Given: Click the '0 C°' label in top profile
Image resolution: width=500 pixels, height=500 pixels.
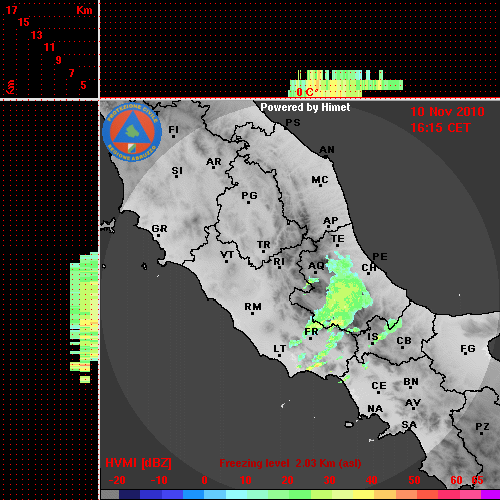Looking at the screenshot, I should [307, 92].
